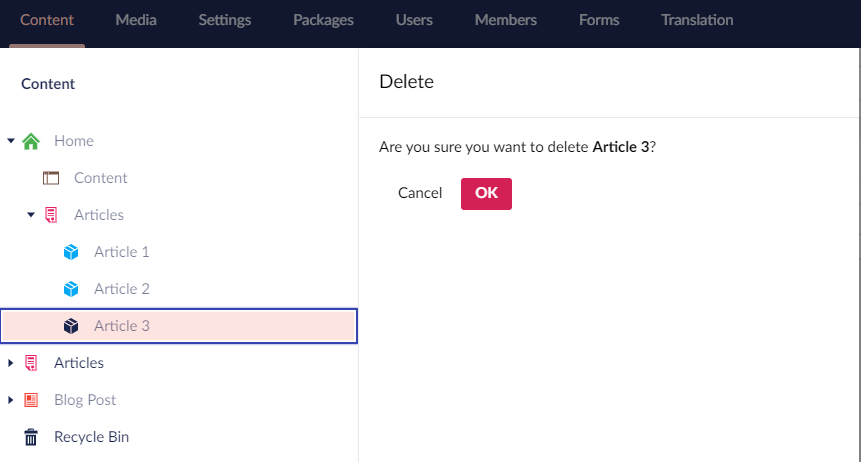This screenshot has height=462, width=861.
Task: Open the Content section tab
Action: 47,20
